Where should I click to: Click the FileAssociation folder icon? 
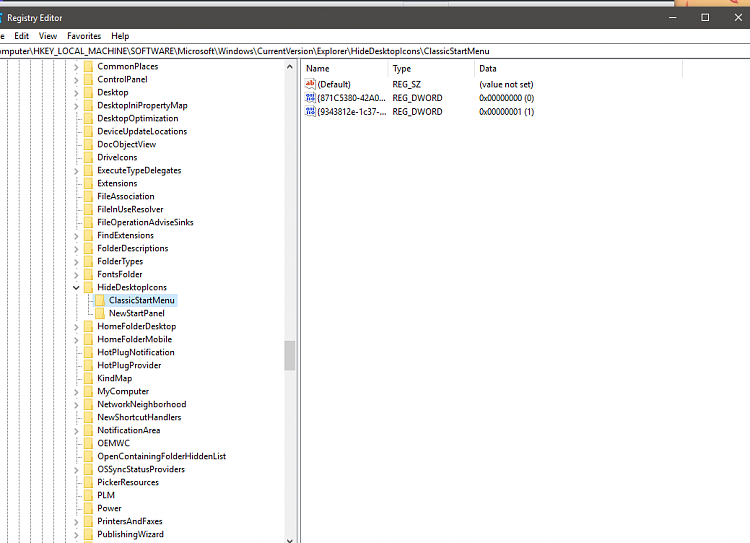[88, 196]
